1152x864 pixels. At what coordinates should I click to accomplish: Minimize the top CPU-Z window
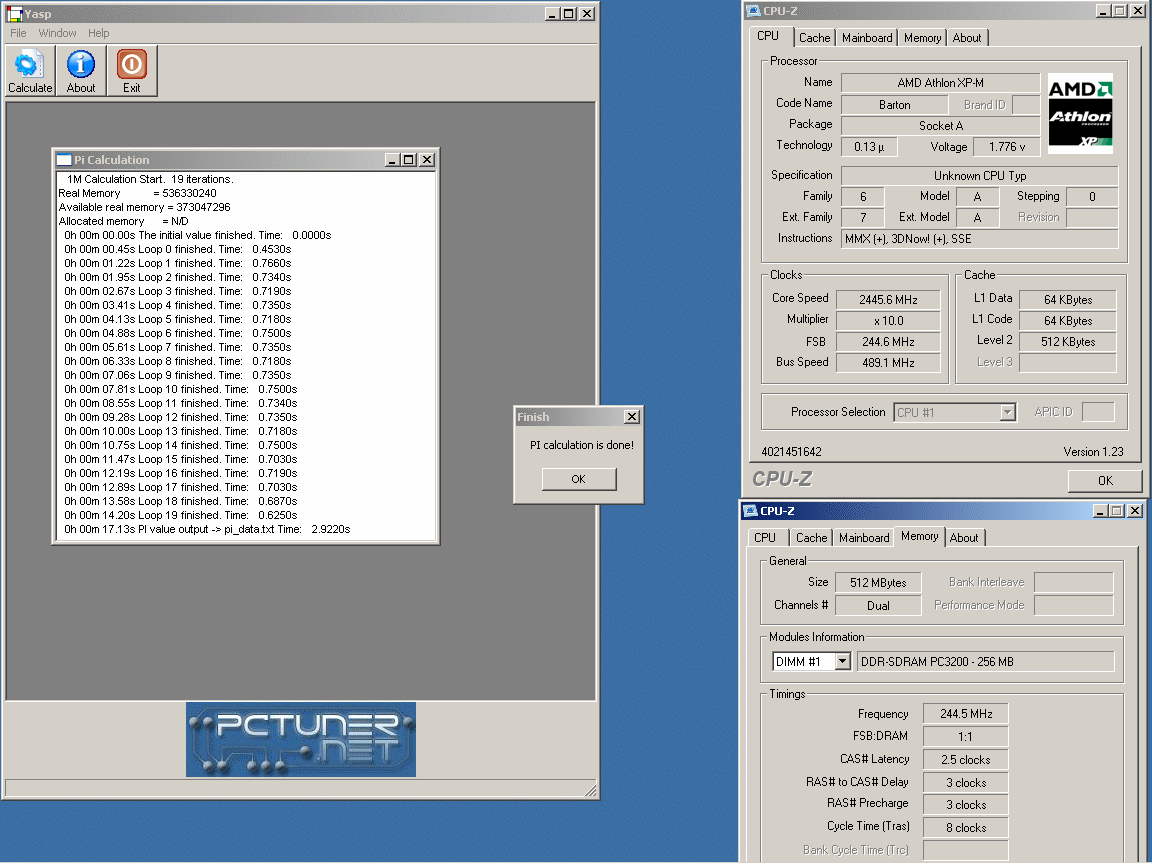(x=1104, y=10)
